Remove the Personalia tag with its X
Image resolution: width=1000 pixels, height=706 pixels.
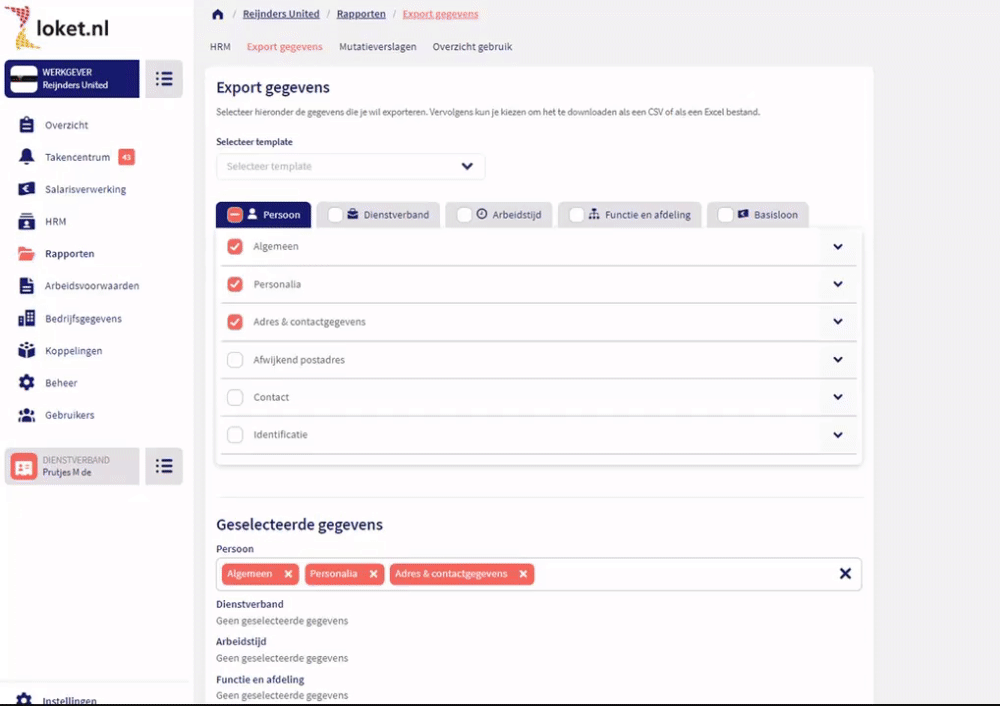[374, 574]
